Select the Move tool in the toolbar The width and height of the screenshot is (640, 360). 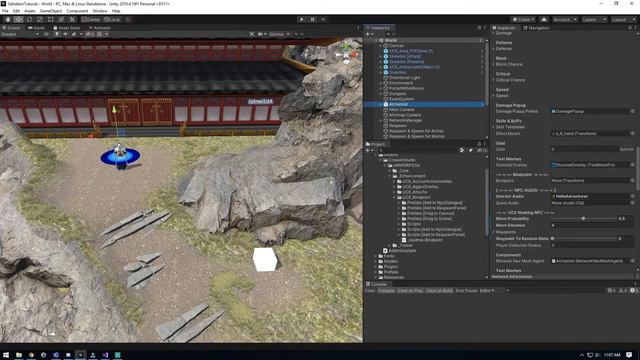tap(18, 19)
